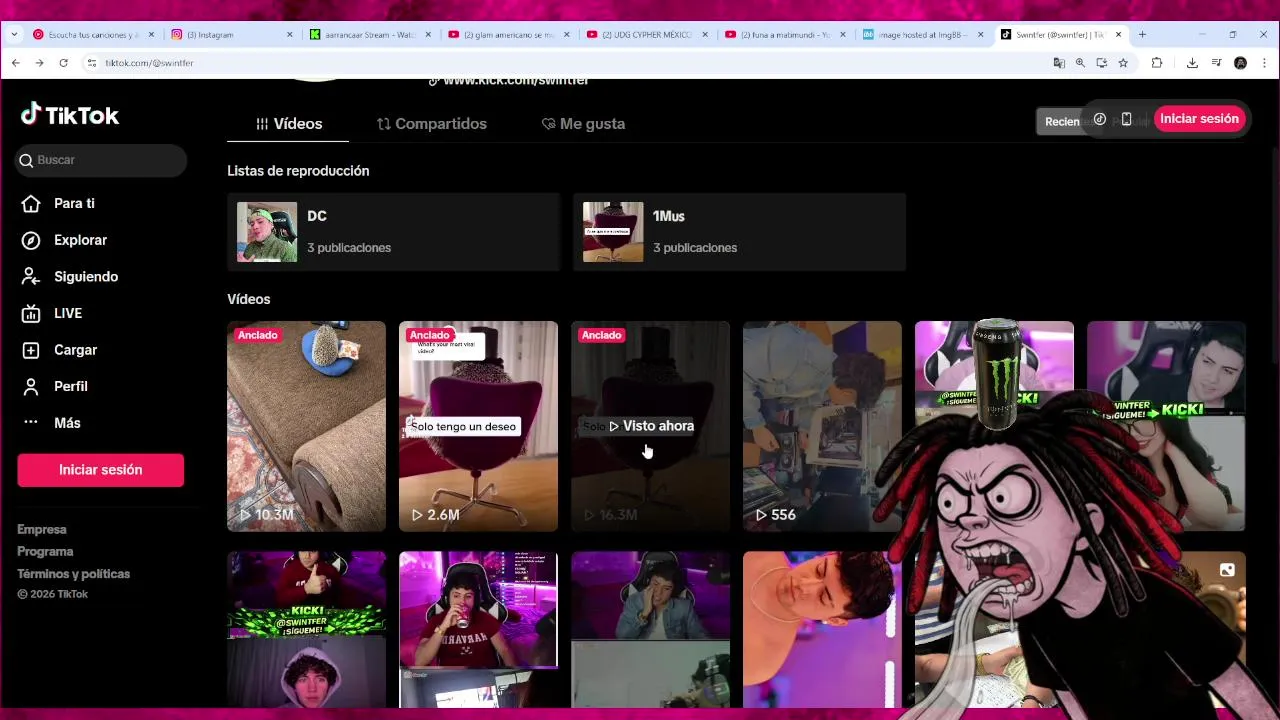Click the sidebar Iniciar sesión button
The height and width of the screenshot is (720, 1280).
tap(100, 470)
